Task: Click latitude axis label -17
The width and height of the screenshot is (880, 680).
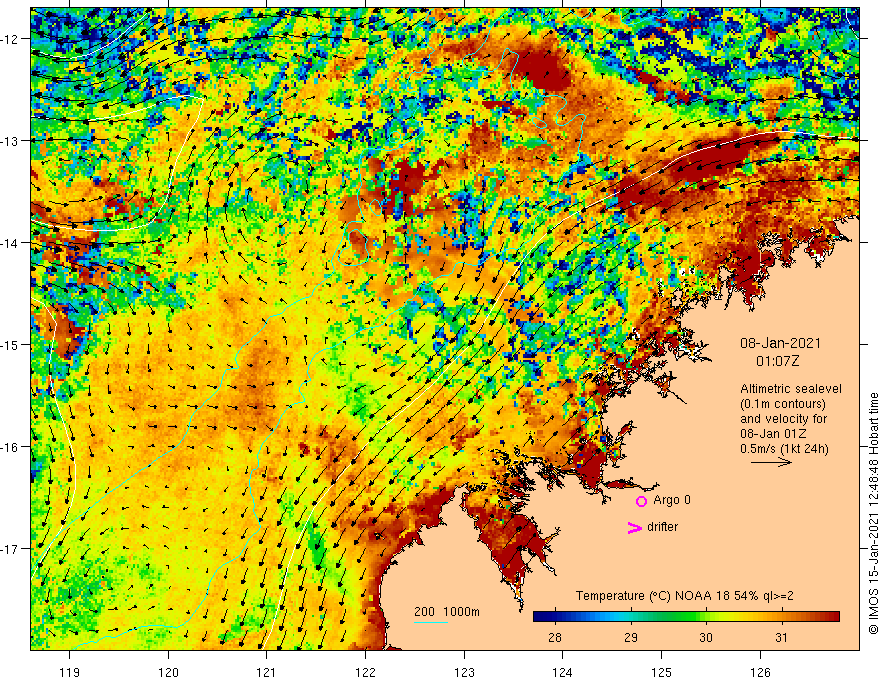Action: coord(10,549)
